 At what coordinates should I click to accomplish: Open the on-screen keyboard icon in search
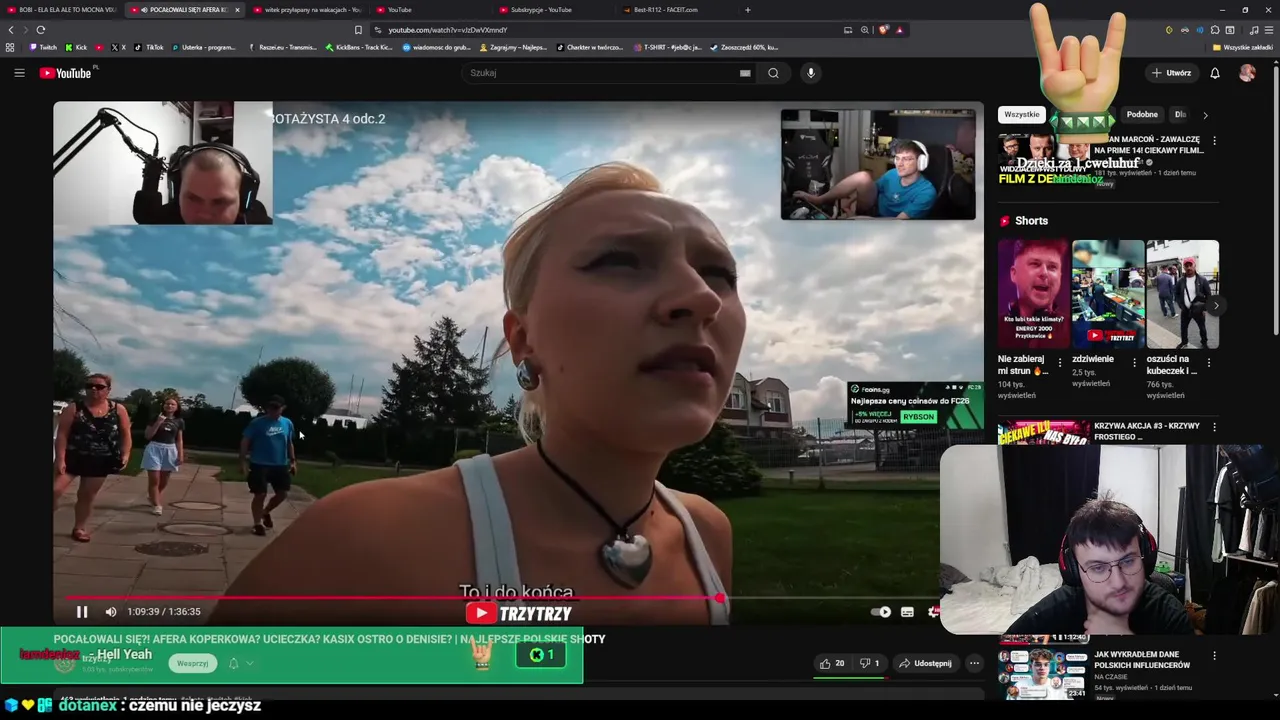pos(745,73)
